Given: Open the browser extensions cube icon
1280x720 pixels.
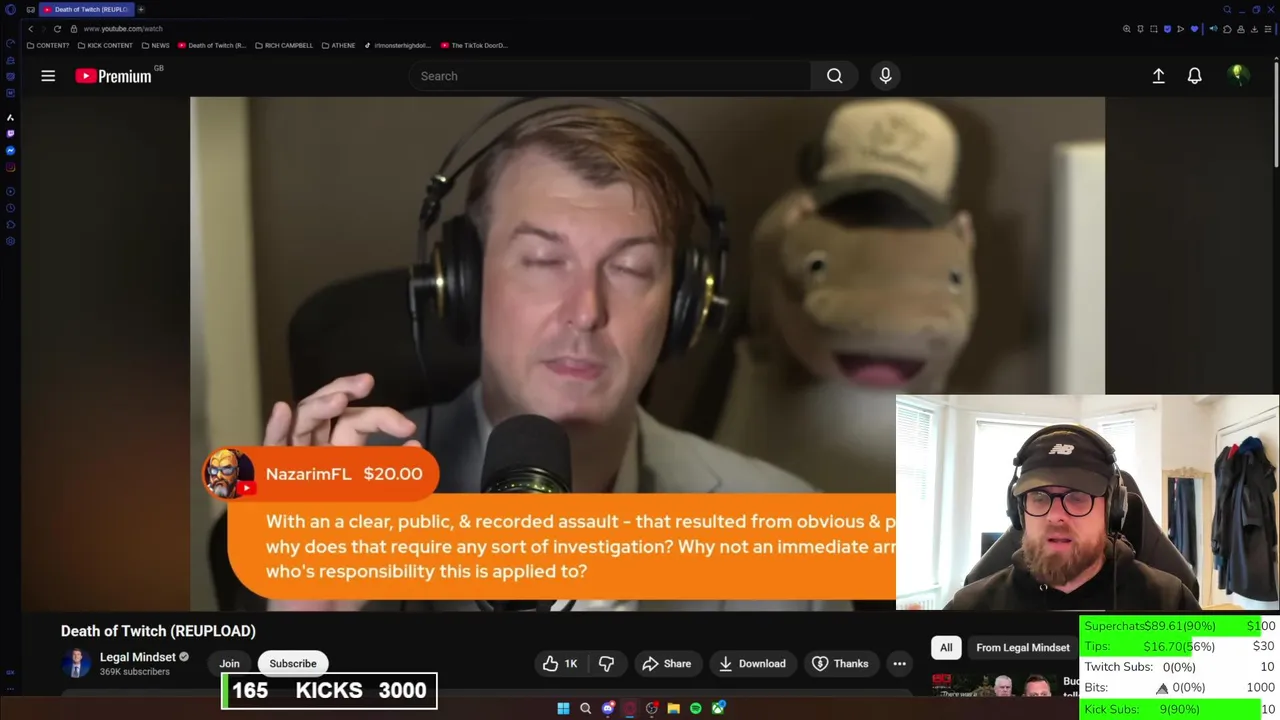Looking at the screenshot, I should click(1227, 29).
